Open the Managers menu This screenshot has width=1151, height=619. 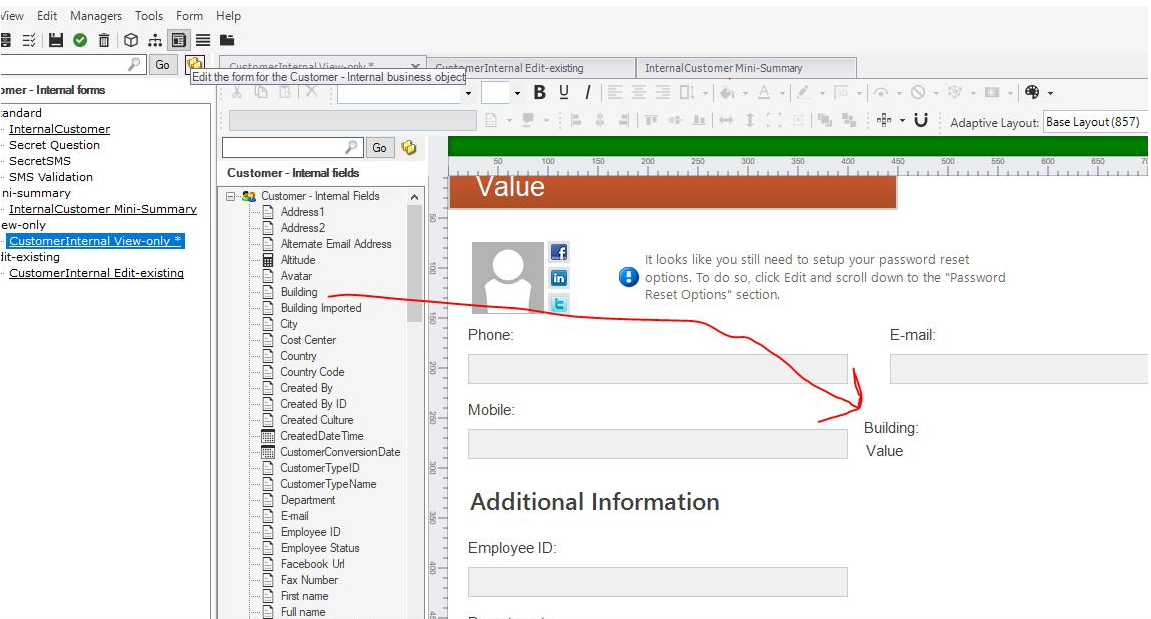click(95, 16)
